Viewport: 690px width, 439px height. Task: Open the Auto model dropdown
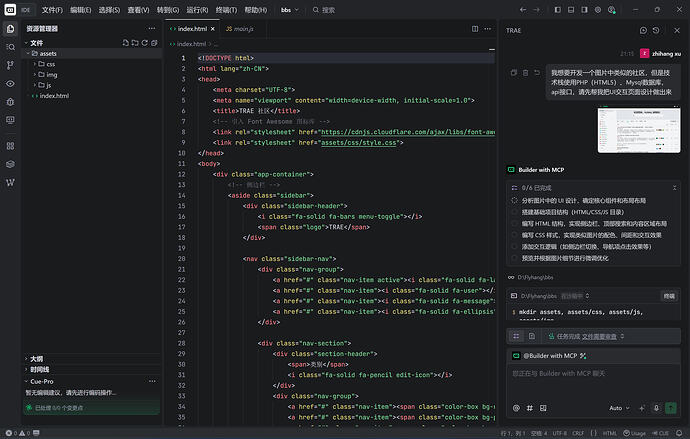pos(619,408)
